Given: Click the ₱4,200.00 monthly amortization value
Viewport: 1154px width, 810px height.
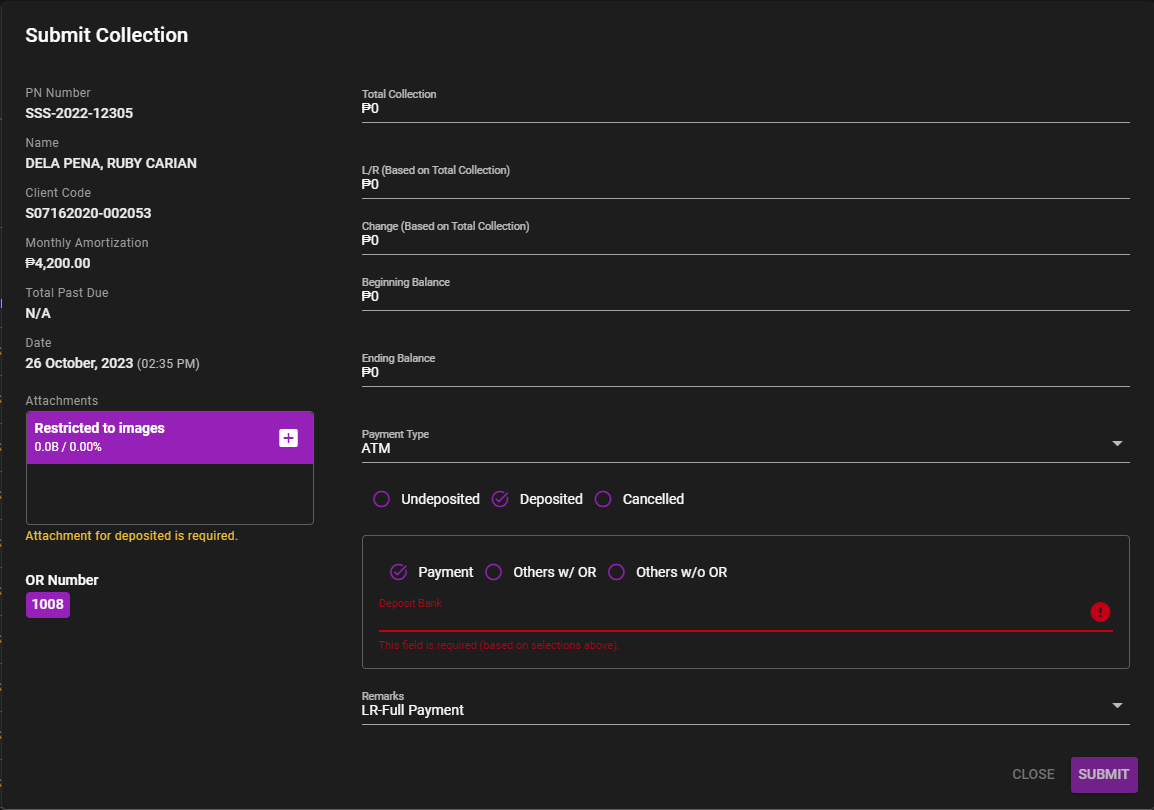Looking at the screenshot, I should [x=57, y=263].
